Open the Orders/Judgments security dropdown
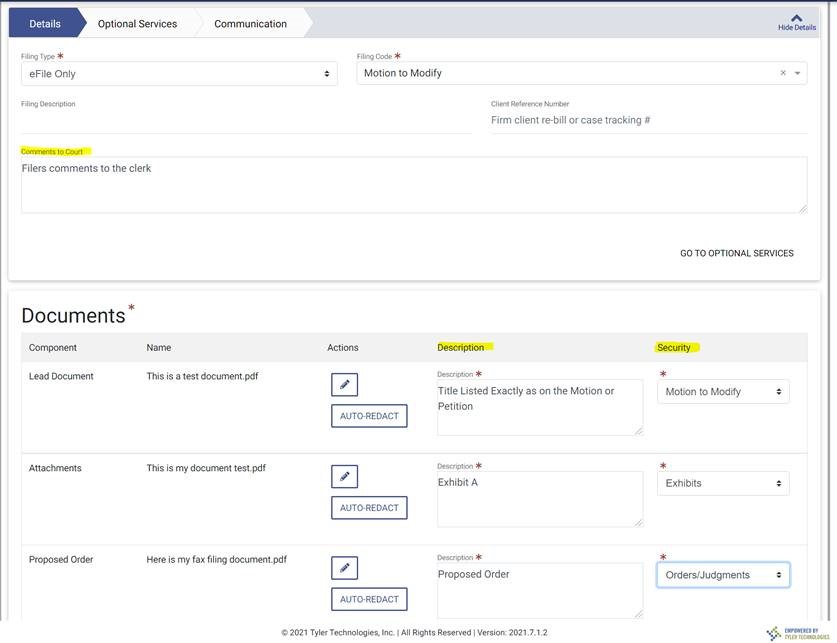The image size is (837, 643). point(722,575)
